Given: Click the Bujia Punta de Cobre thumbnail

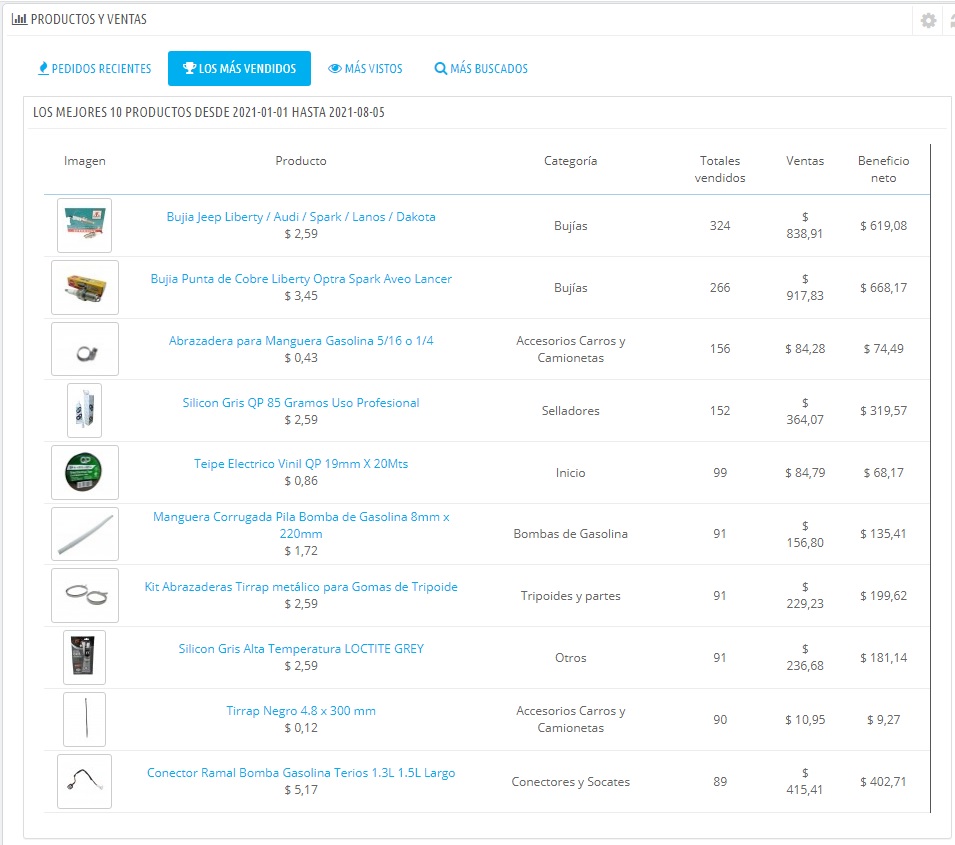Looking at the screenshot, I should point(85,287).
